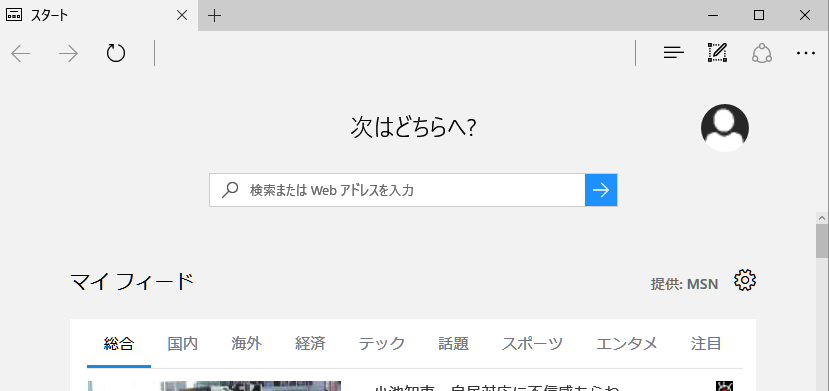Minimize the browser window

pyautogui.click(x=713, y=15)
